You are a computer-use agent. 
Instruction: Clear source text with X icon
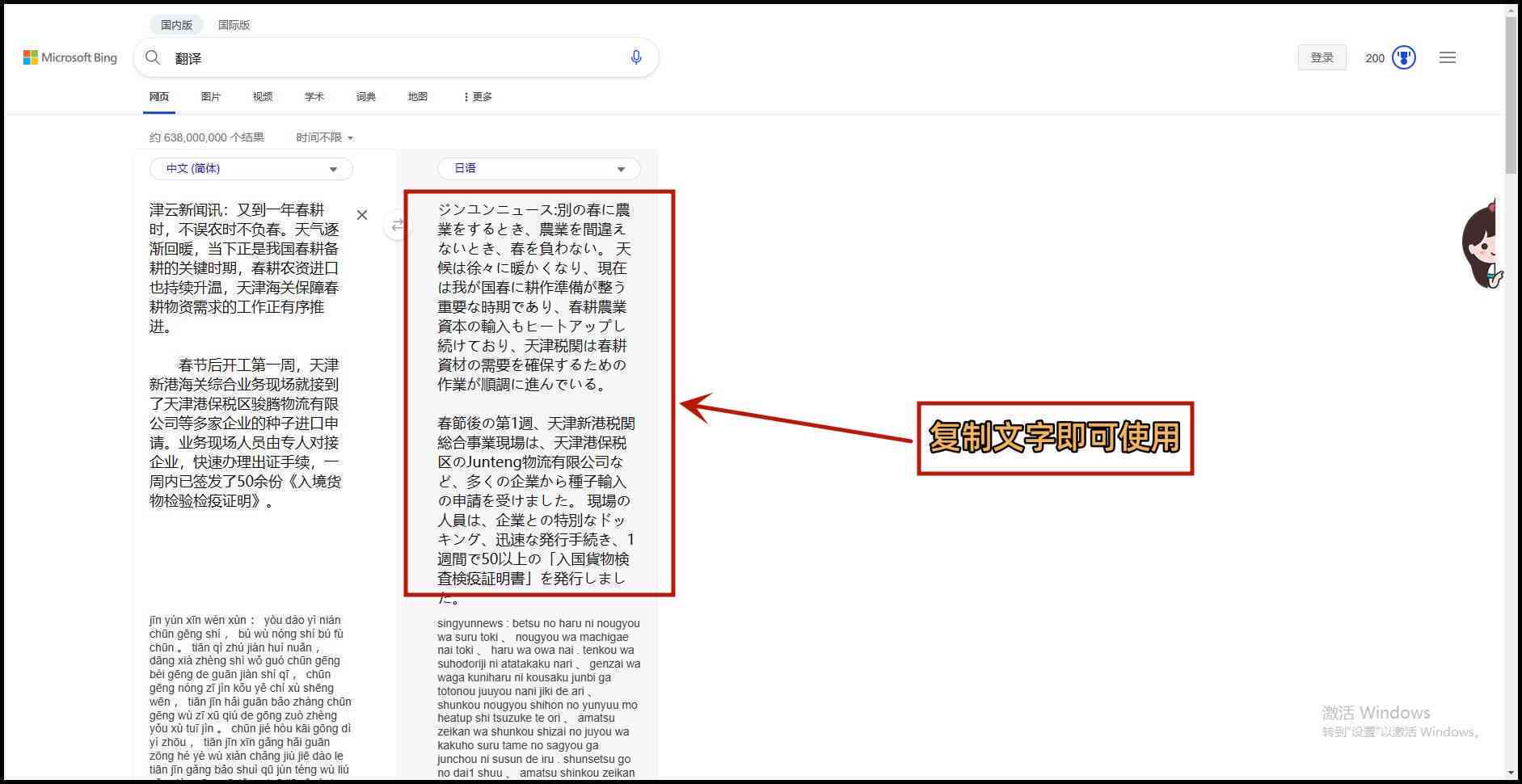tap(362, 215)
